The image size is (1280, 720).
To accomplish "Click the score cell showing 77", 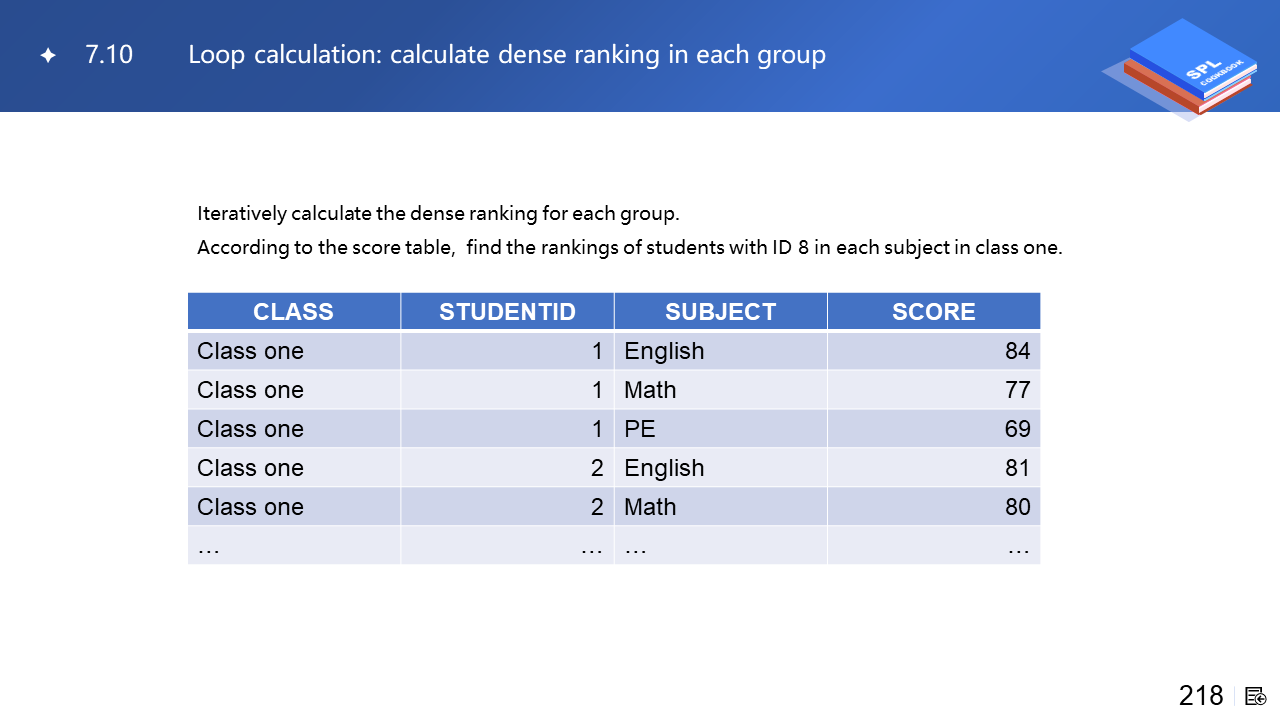I will tap(1017, 390).
